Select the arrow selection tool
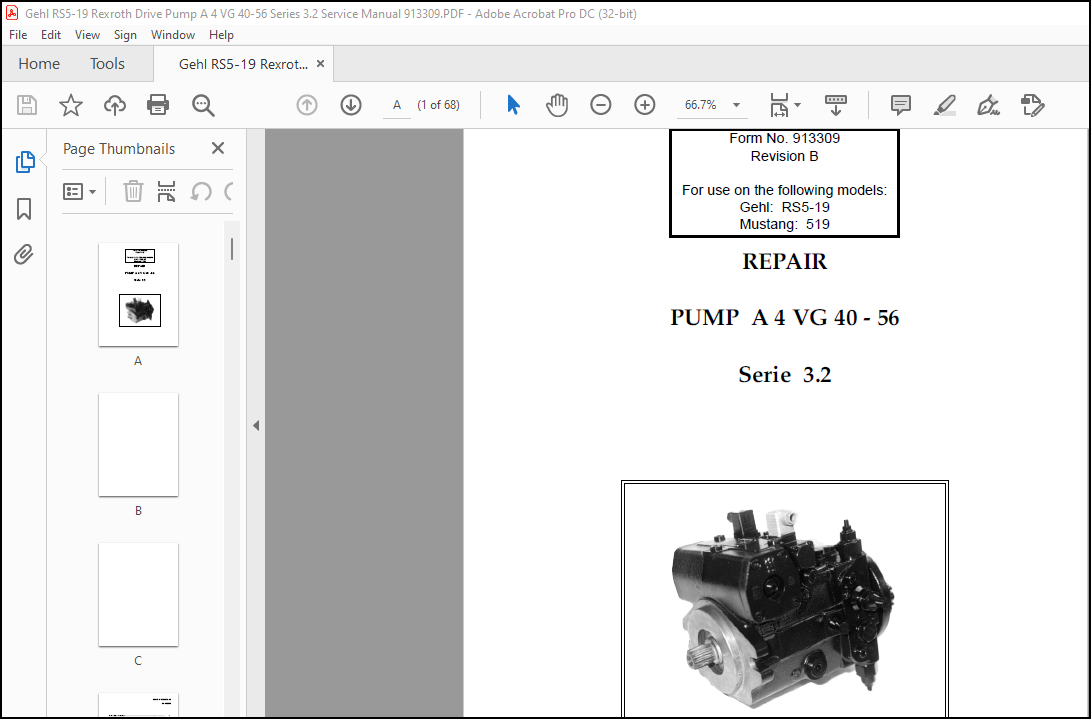Screen dimensions: 1091x719 tap(513, 105)
